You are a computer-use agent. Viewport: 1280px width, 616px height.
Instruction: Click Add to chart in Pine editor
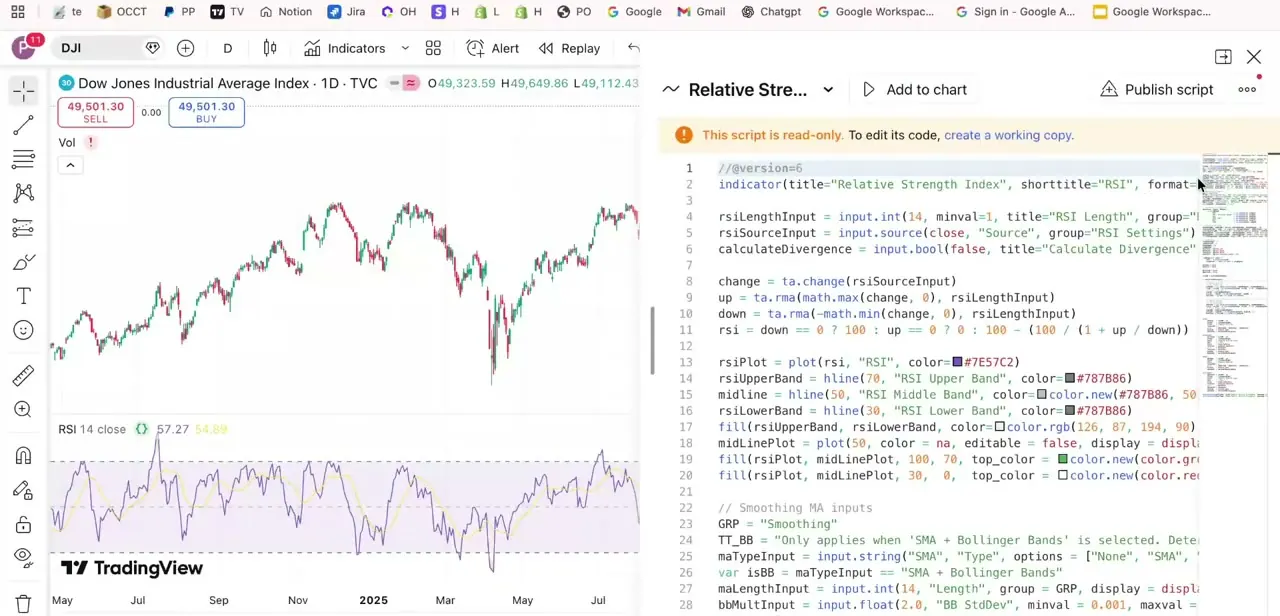tap(914, 90)
